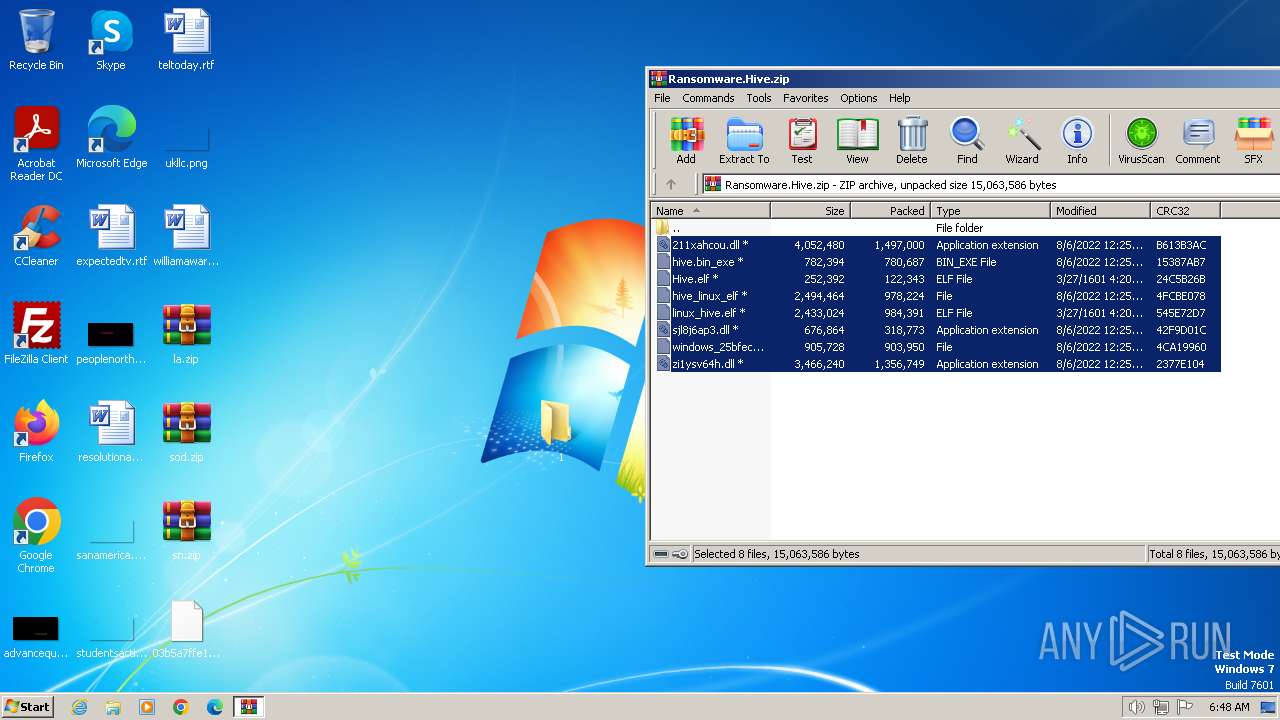Click the Find toolbar icon
The width and height of the screenshot is (1280, 720).
pyautogui.click(x=967, y=140)
